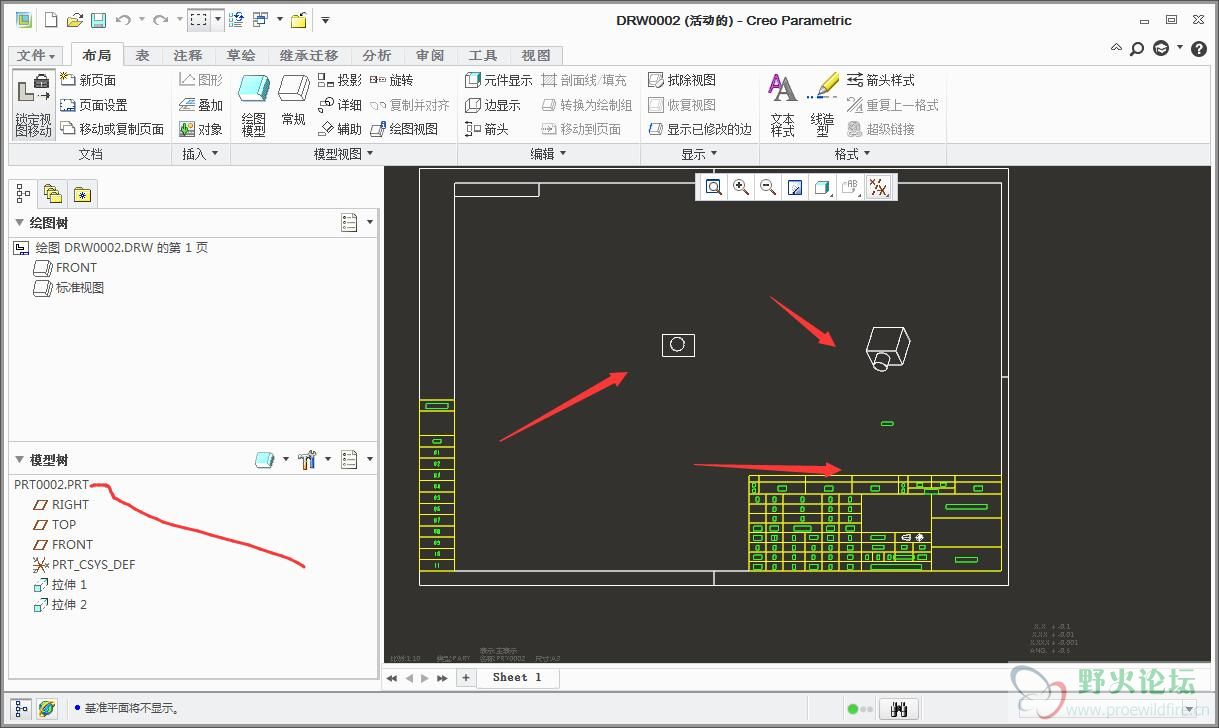Insert a 投影 projection view
The image size is (1219, 728).
pos(340,80)
